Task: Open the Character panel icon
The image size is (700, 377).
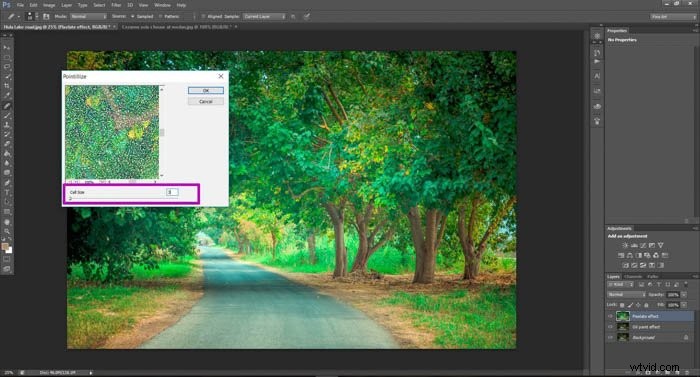Action: click(x=597, y=76)
